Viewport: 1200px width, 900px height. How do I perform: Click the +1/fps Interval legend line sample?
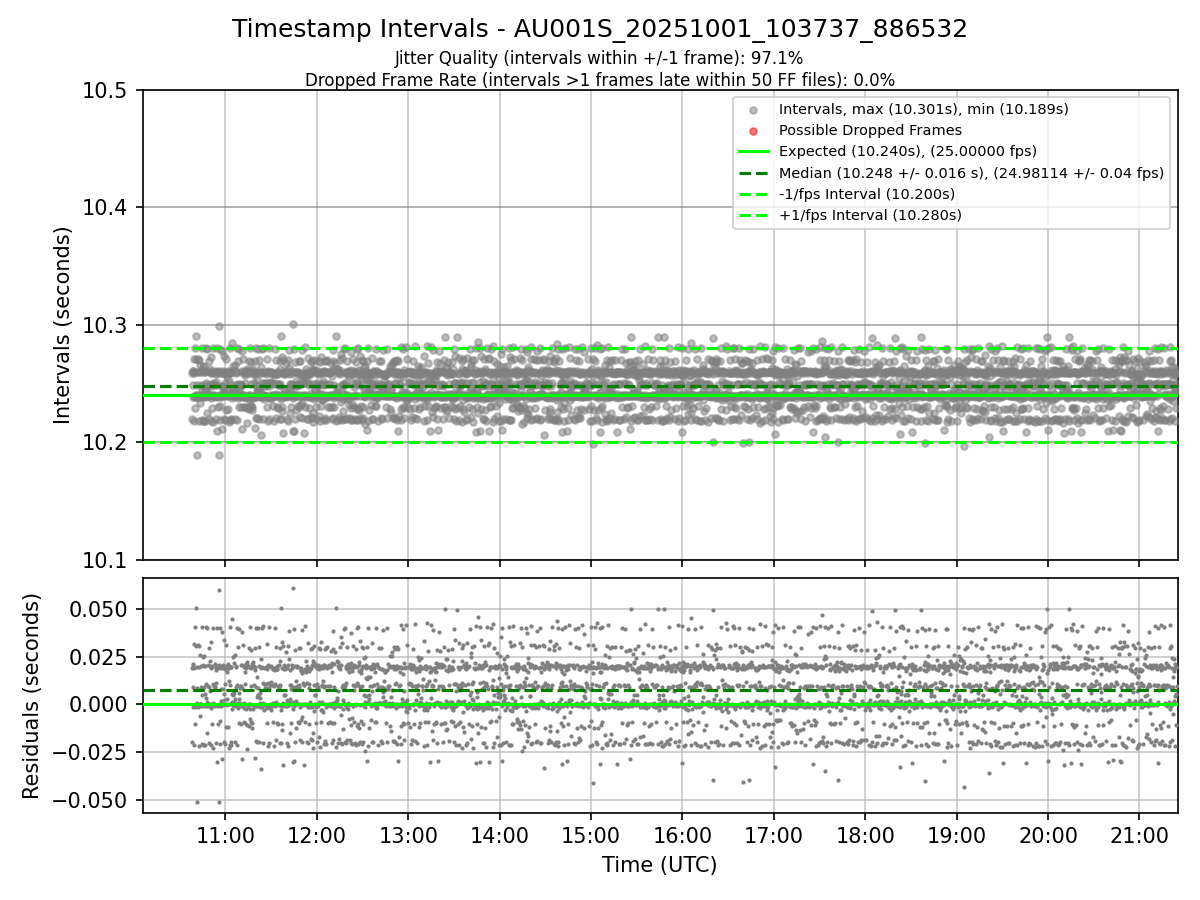coord(754,214)
